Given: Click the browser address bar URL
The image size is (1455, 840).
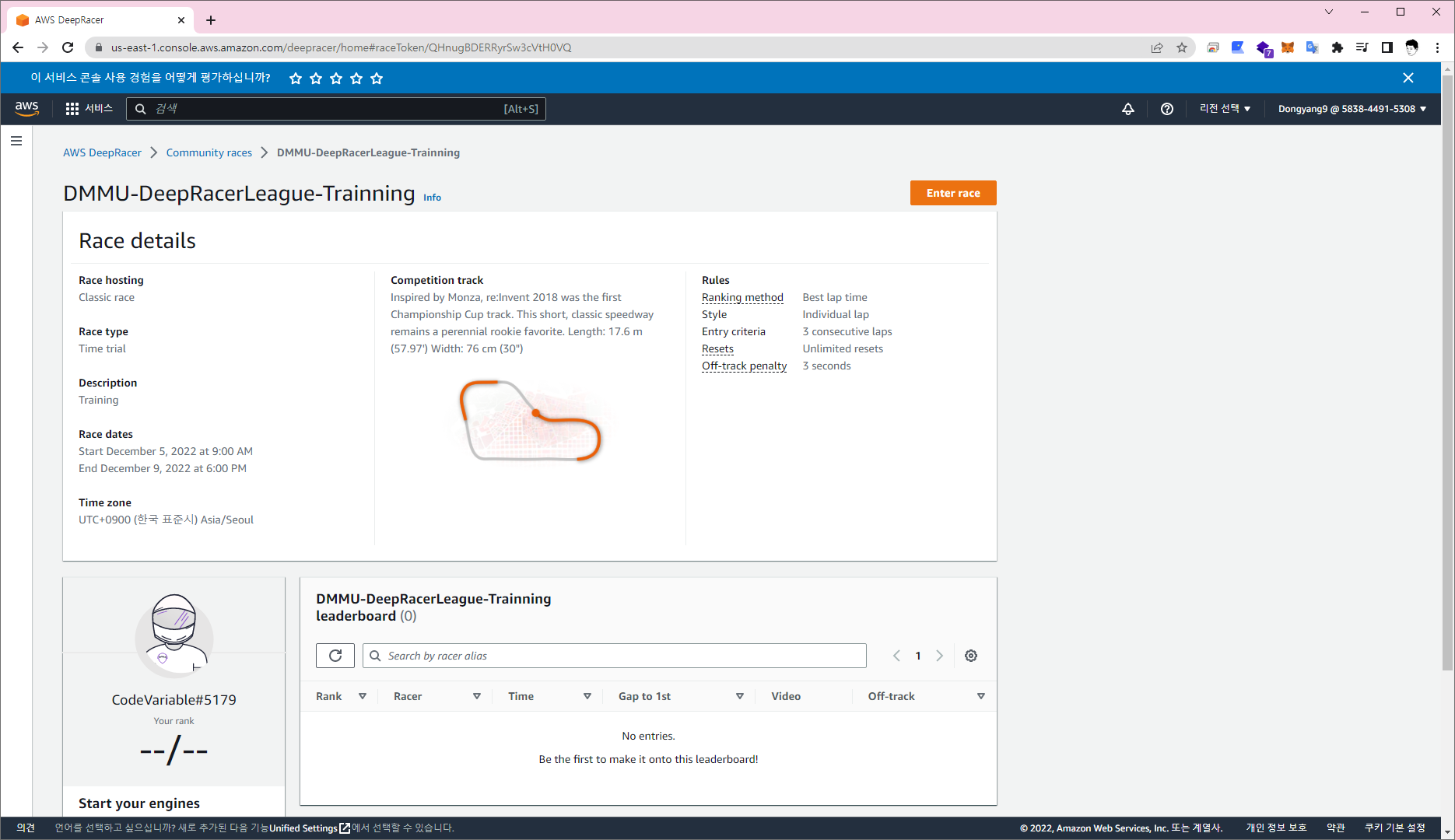Looking at the screenshot, I should [x=341, y=47].
